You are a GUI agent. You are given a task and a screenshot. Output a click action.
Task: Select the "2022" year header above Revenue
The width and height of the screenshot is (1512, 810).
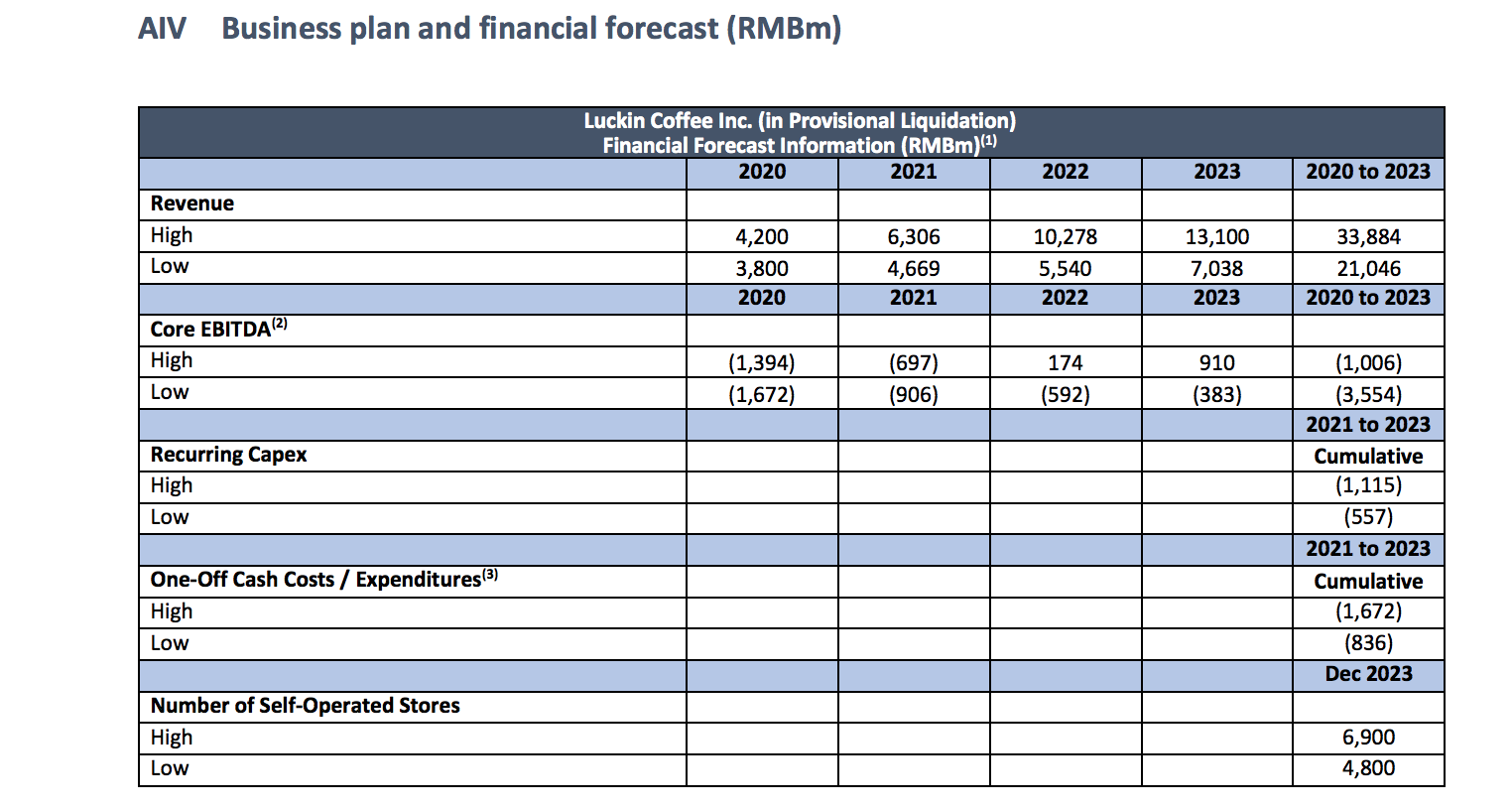pyautogui.click(x=1066, y=172)
